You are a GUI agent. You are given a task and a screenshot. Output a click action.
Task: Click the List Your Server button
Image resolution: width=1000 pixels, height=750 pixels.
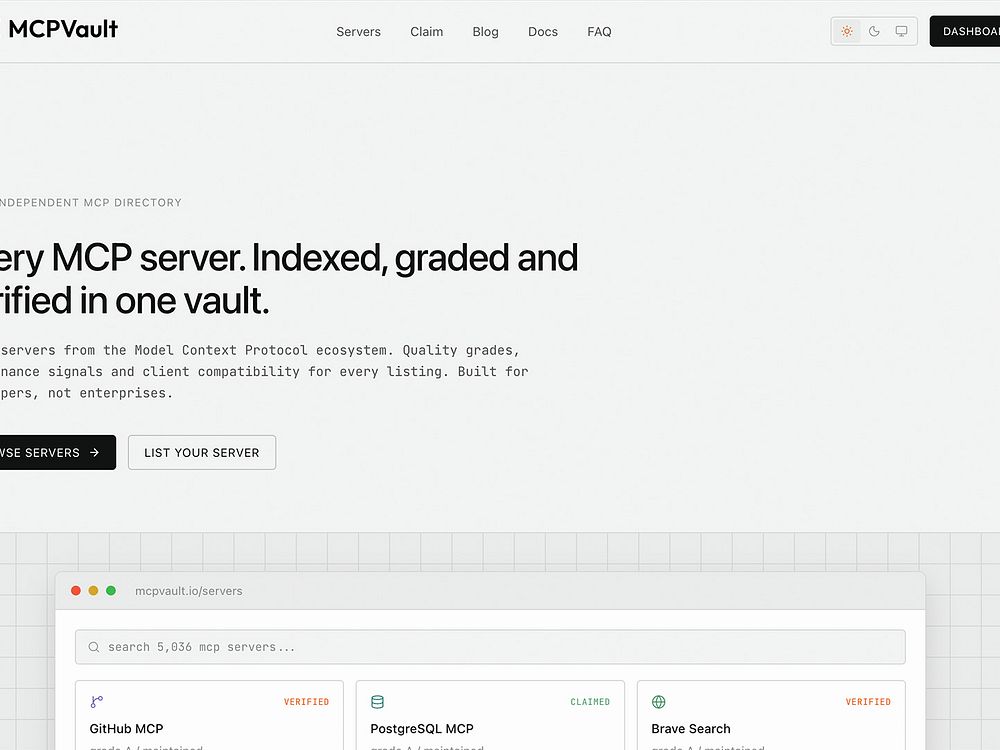pyautogui.click(x=202, y=452)
